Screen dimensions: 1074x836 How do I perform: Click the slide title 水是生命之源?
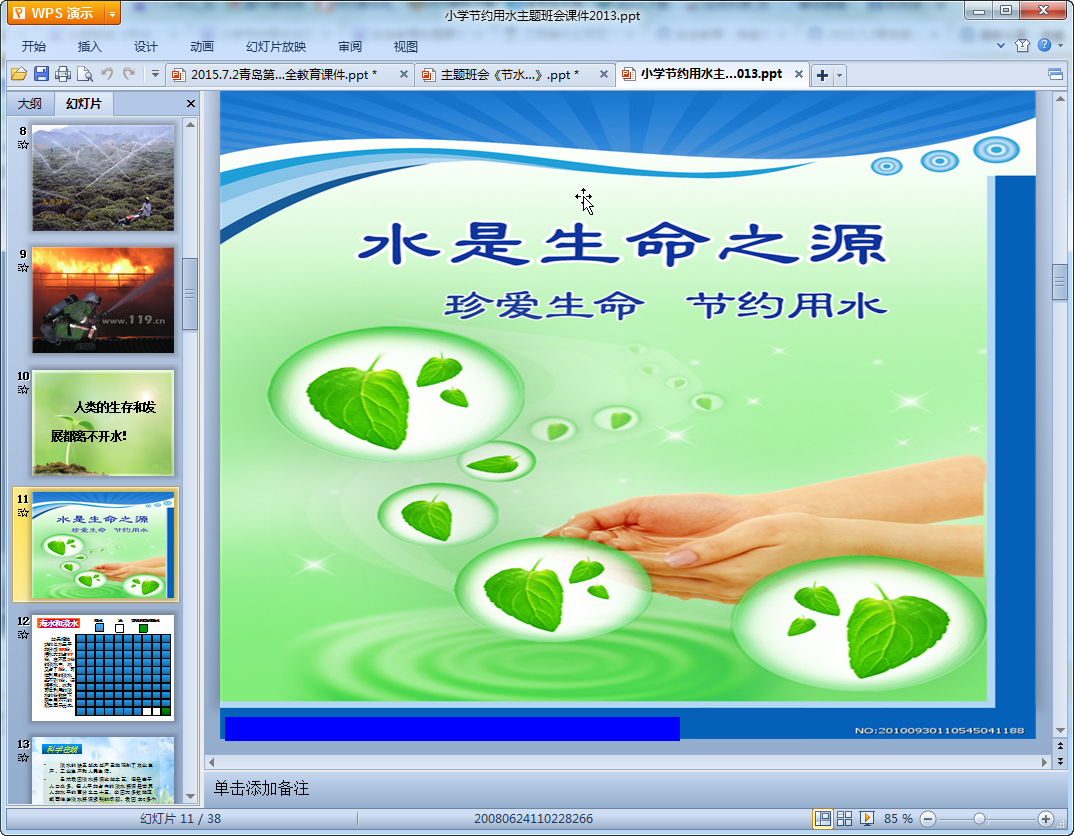point(623,244)
